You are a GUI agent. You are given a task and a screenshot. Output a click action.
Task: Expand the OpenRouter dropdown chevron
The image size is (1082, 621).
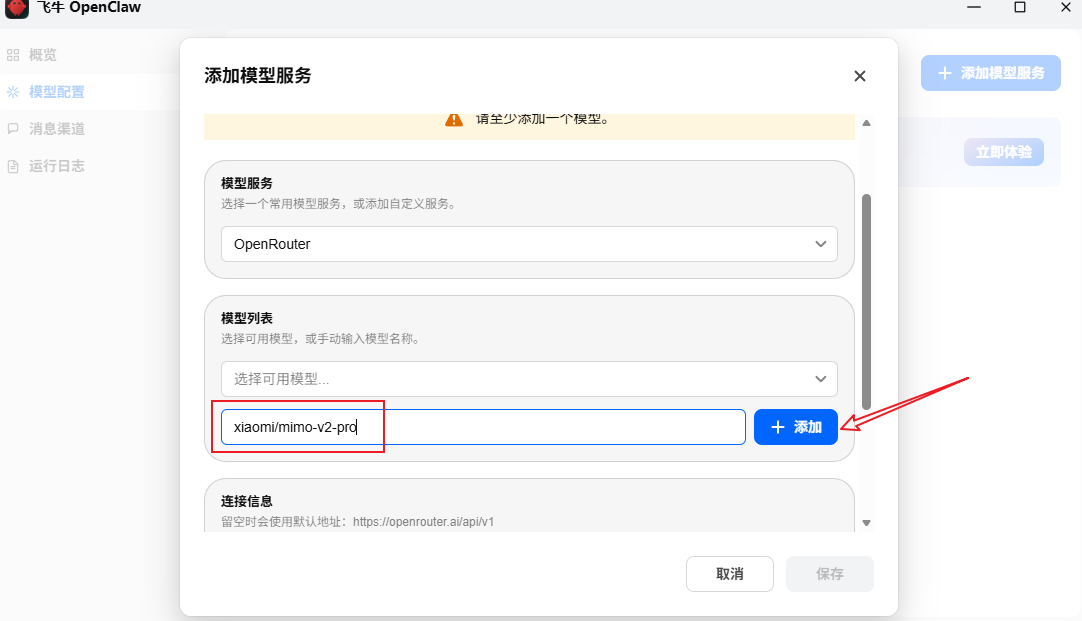(x=820, y=244)
